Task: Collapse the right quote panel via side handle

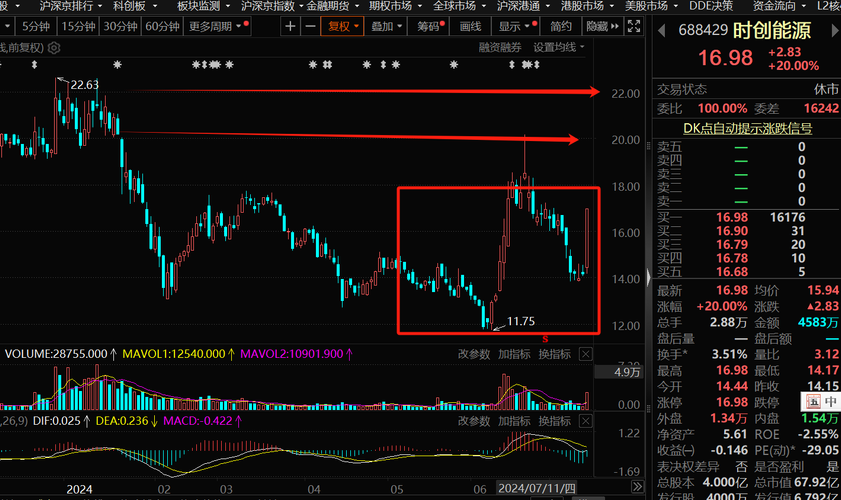Action: (649, 277)
